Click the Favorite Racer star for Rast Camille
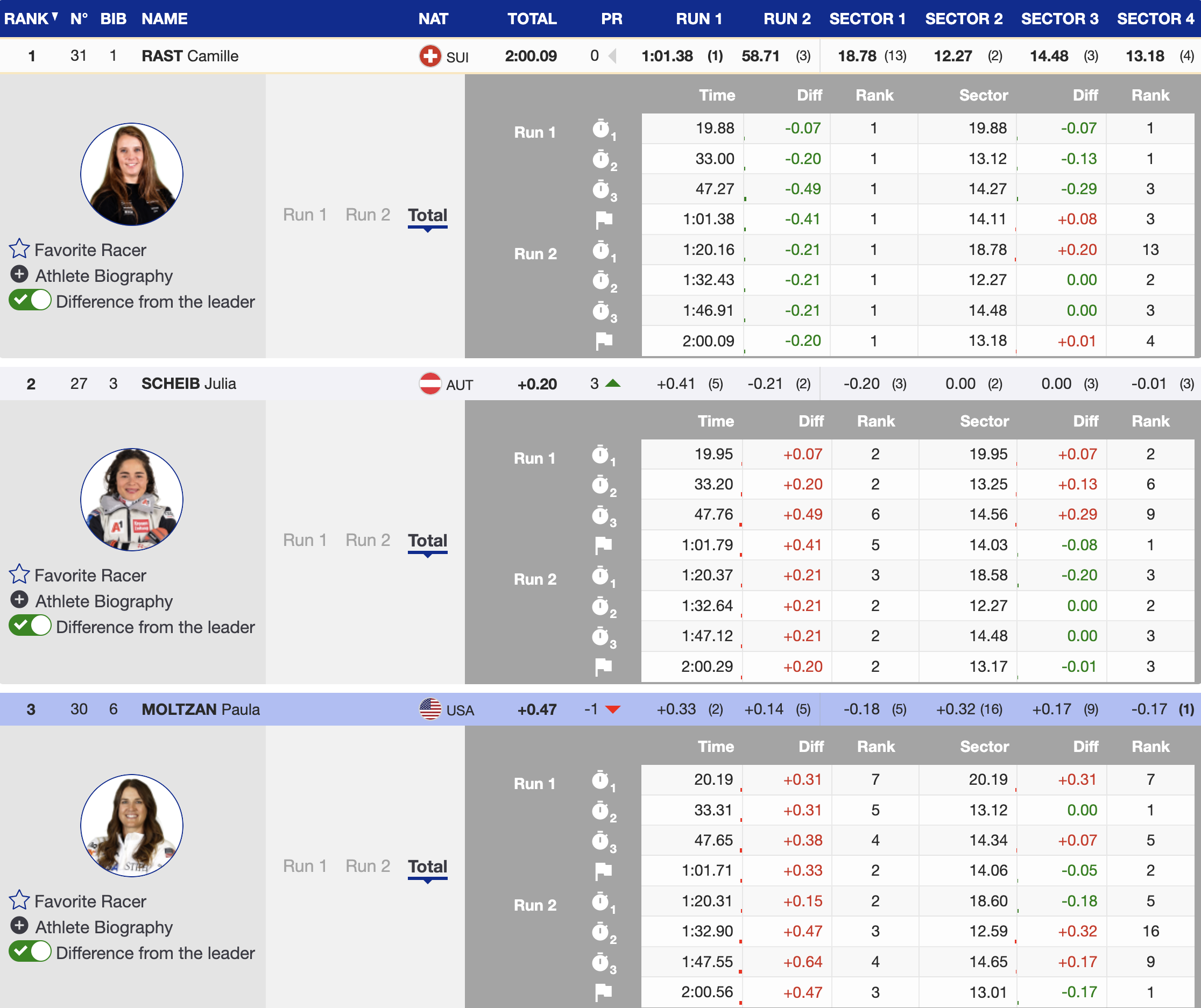This screenshot has height=1008, width=1201. (19, 249)
